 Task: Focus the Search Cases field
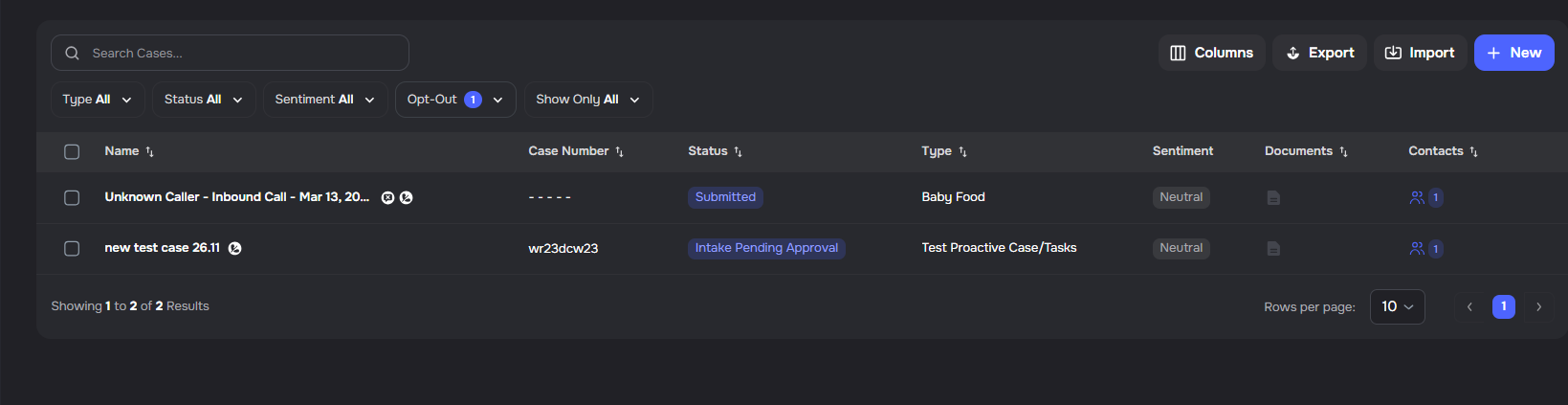[239, 54]
